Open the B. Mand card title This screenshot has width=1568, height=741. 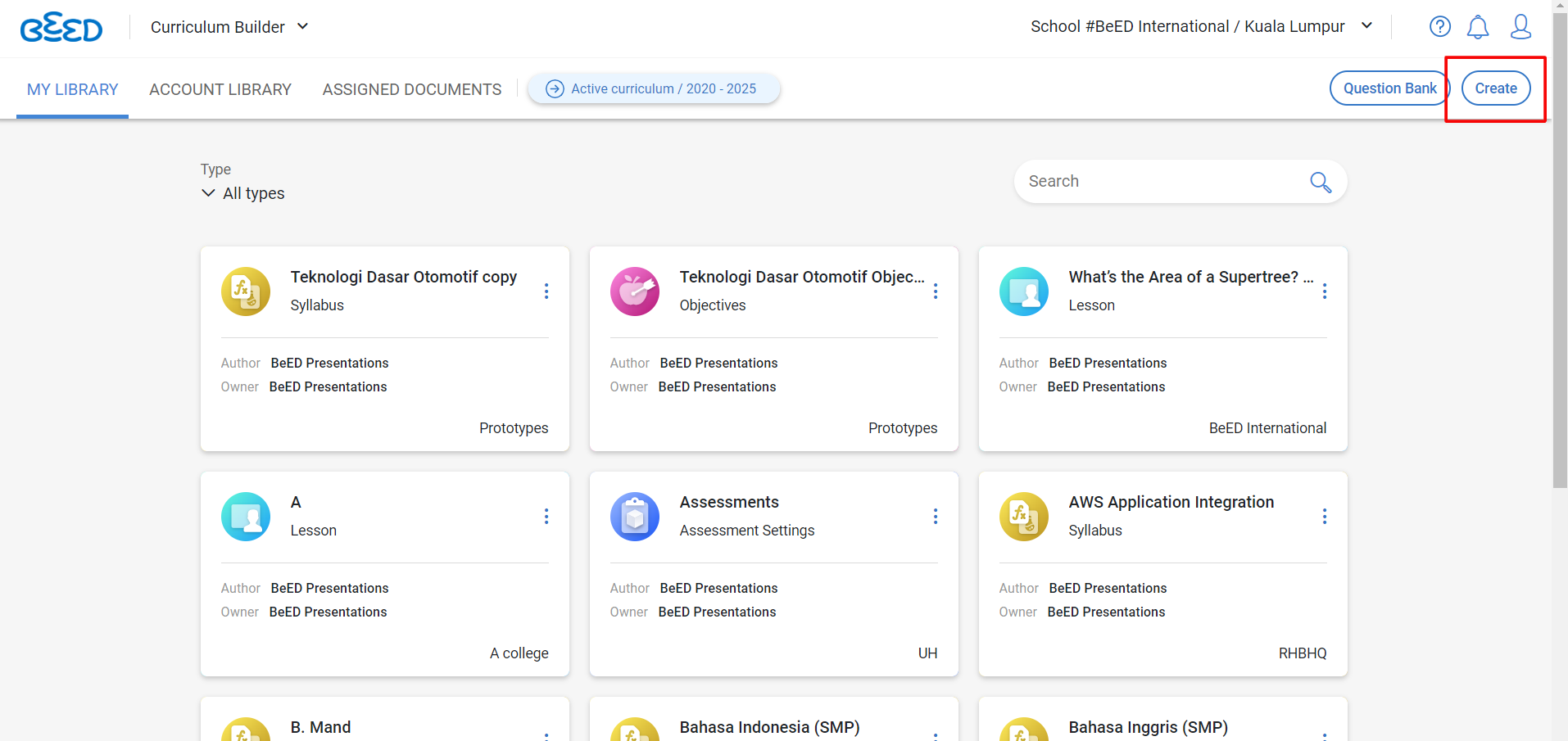(x=320, y=727)
